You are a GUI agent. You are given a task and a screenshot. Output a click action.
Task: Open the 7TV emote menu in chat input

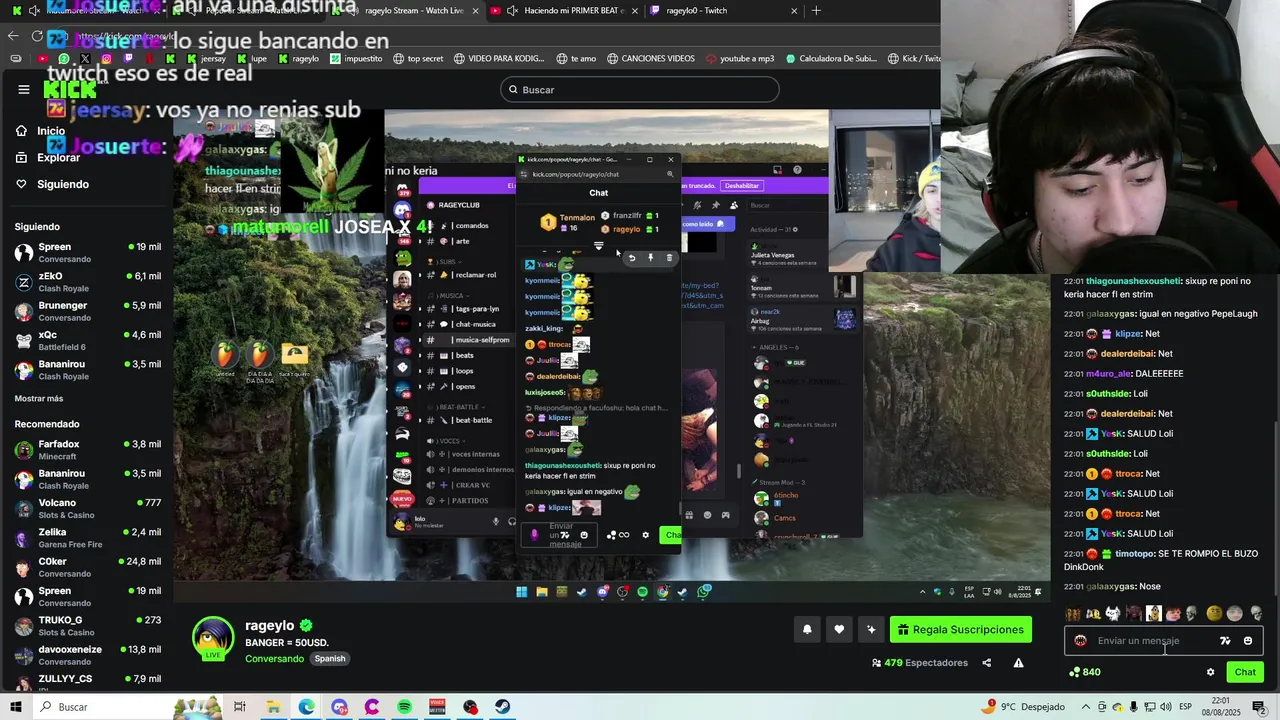[1225, 641]
